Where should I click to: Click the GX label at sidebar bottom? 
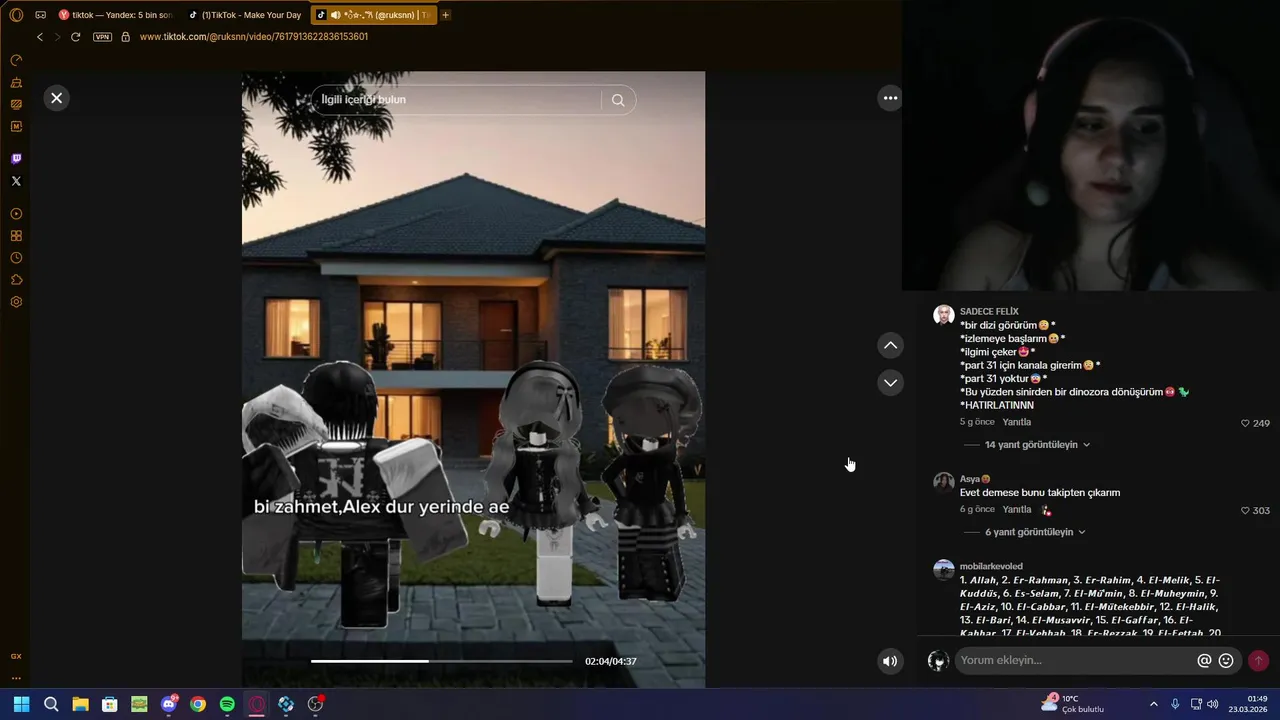[x=16, y=656]
